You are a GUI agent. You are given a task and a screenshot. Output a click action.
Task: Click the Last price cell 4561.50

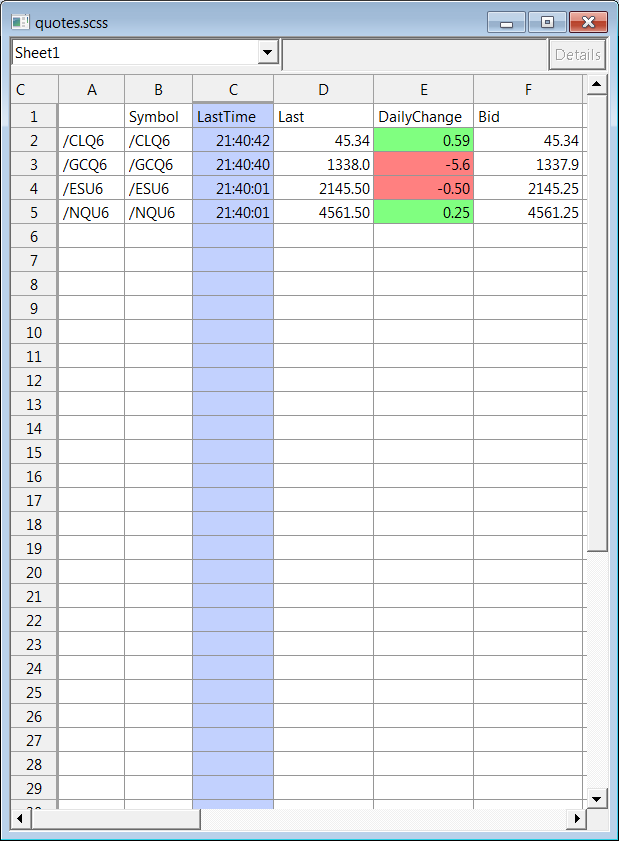324,212
